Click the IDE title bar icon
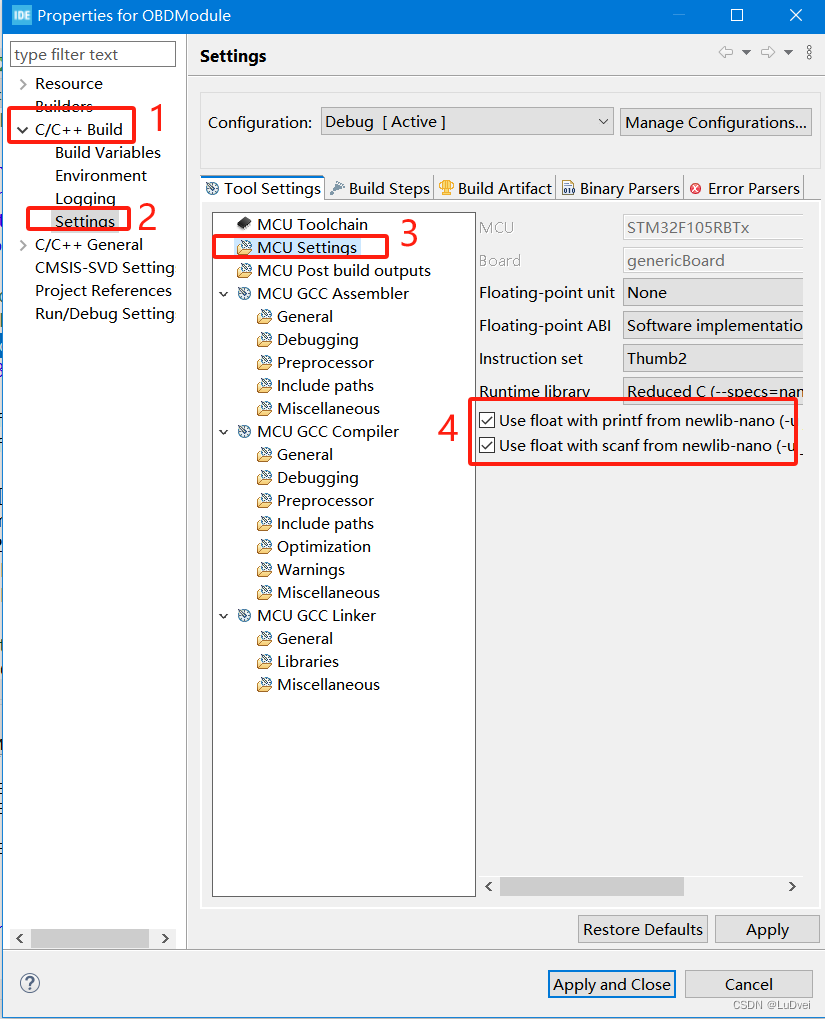 pos(21,15)
